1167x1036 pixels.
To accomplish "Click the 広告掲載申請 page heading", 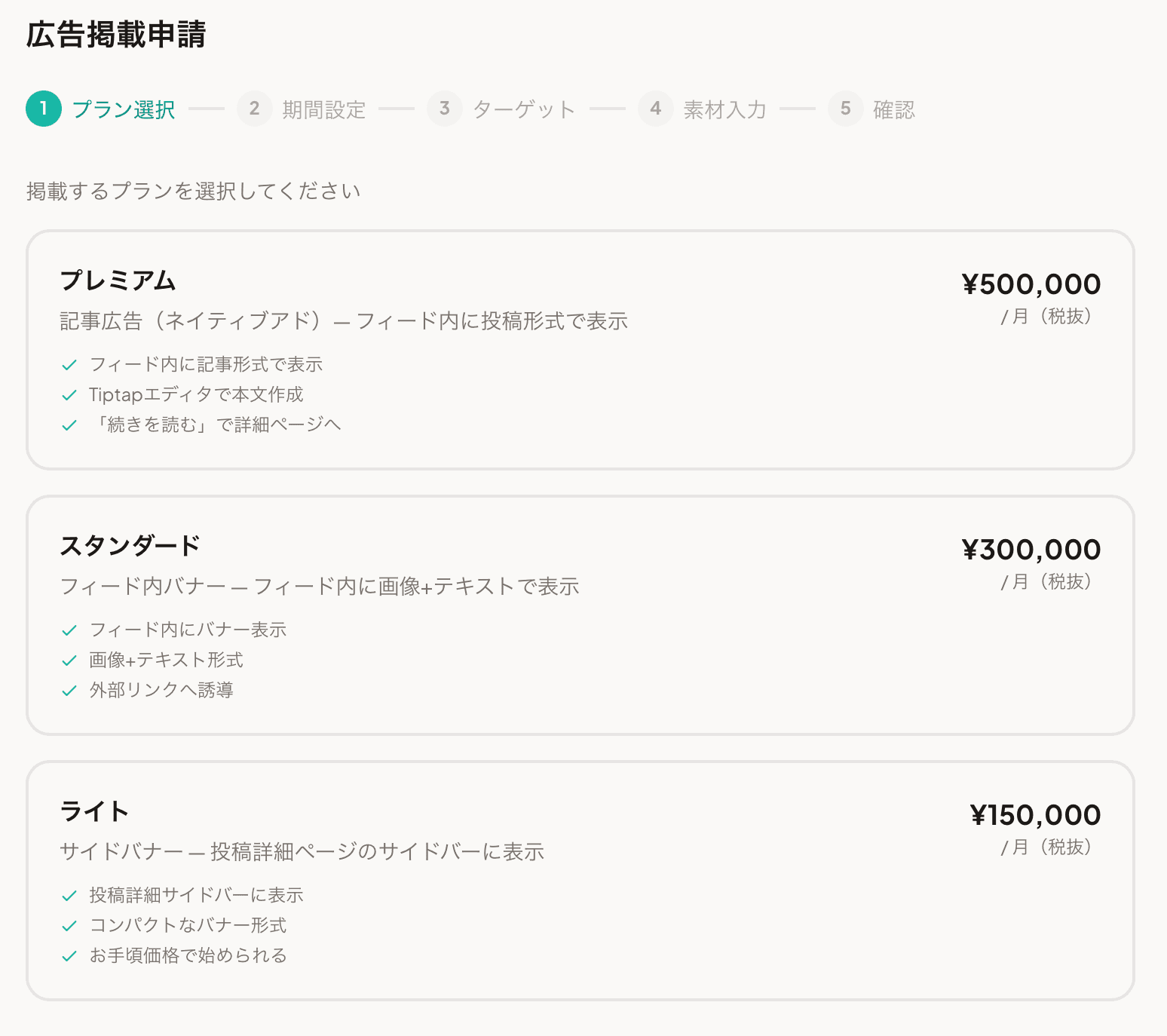I will [115, 33].
